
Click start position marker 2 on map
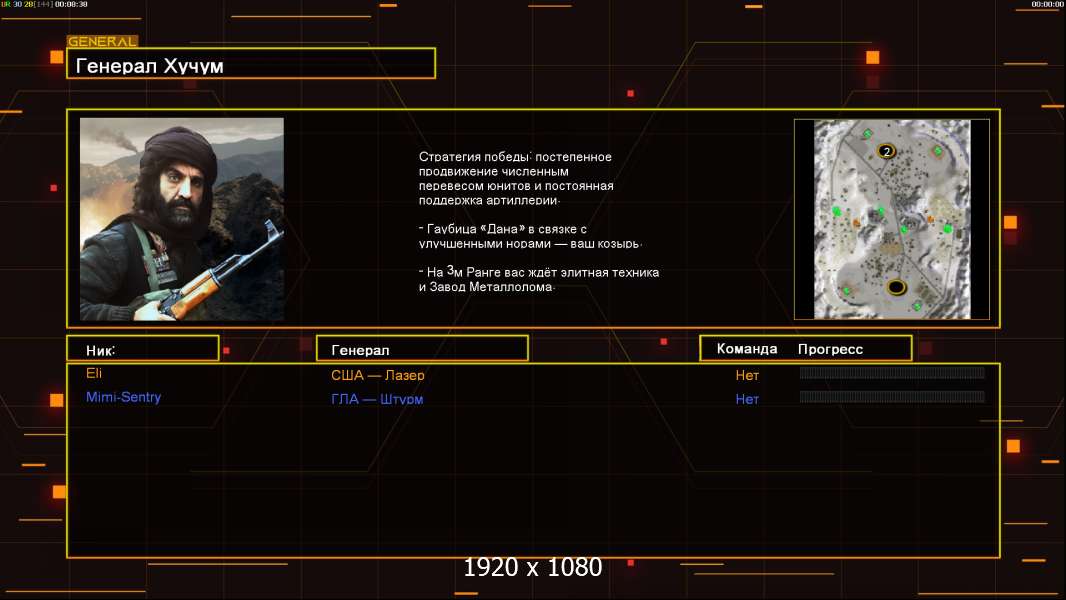[x=886, y=151]
